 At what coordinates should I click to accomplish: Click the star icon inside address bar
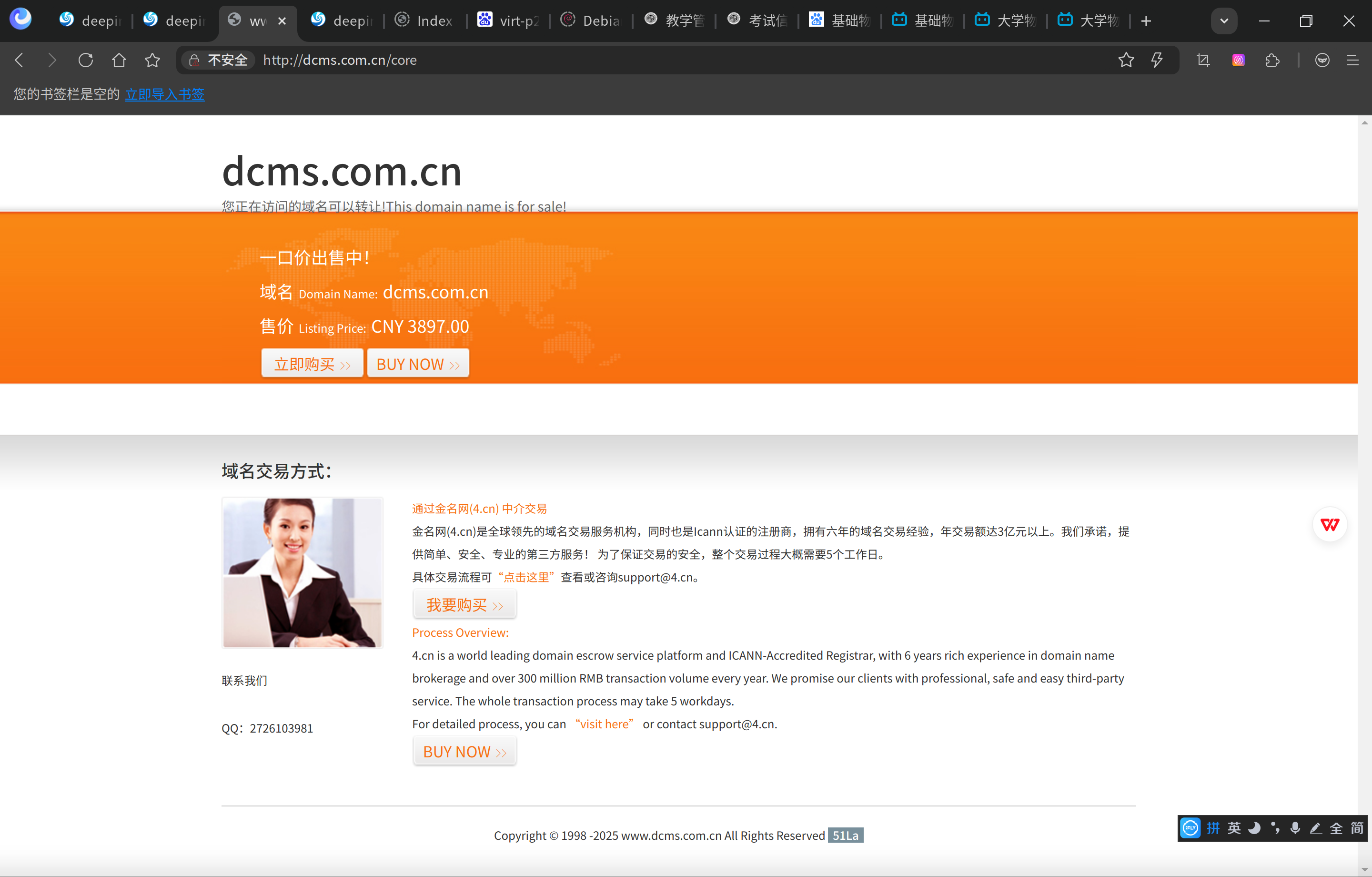tap(1126, 60)
